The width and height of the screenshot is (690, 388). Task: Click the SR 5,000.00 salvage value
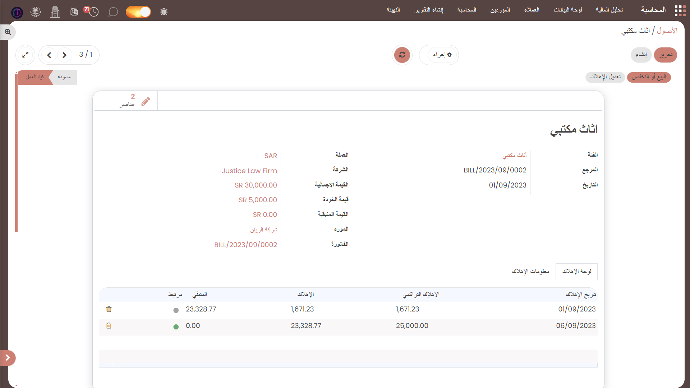tap(258, 200)
